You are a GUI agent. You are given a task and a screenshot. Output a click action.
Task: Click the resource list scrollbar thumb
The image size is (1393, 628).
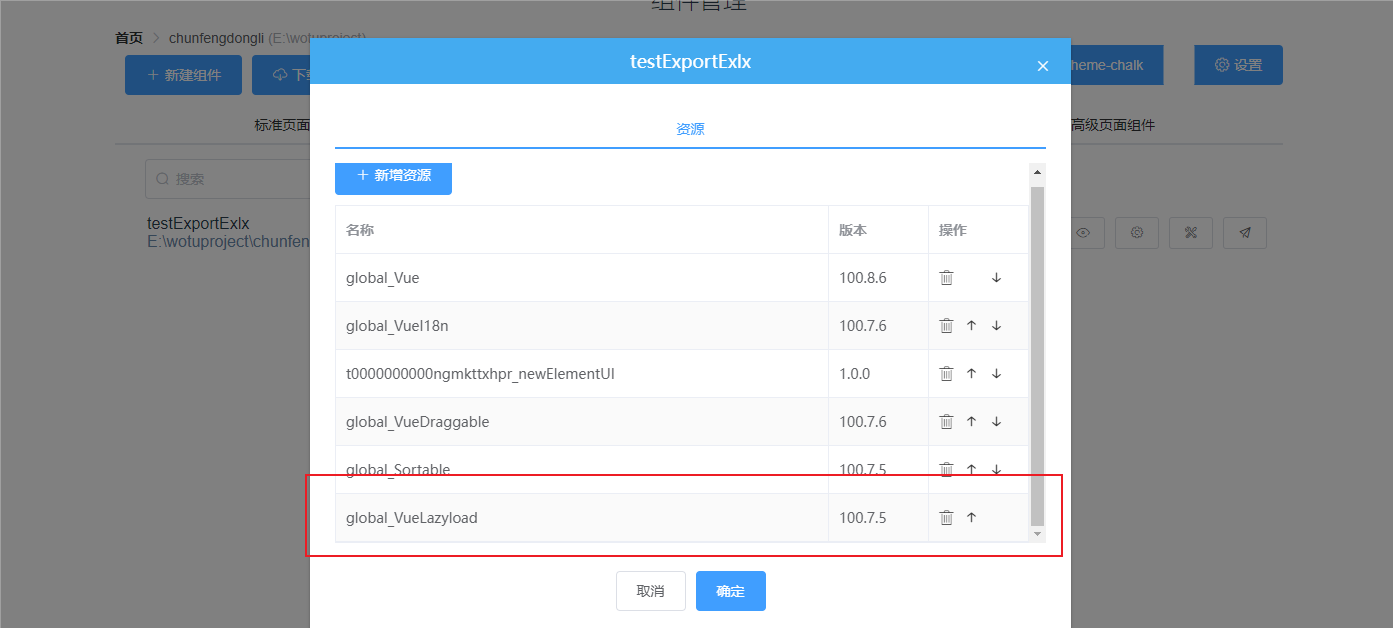[x=1037, y=355]
